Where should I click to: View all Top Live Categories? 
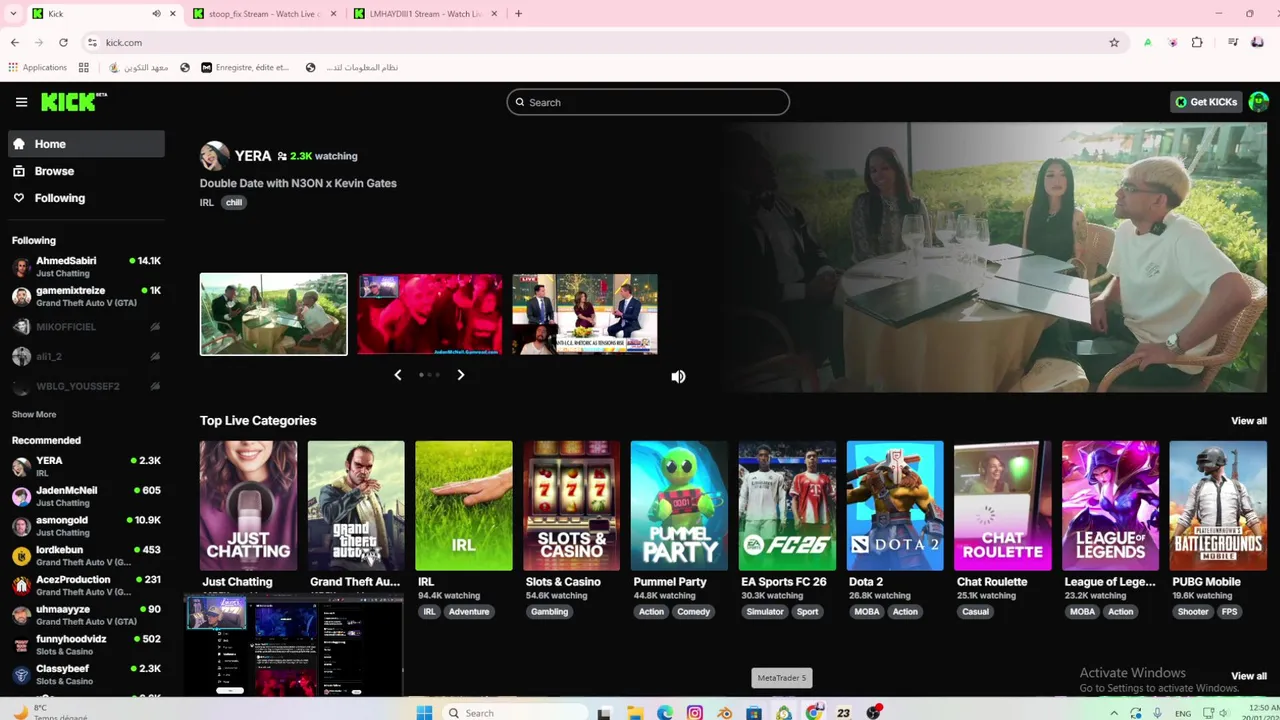coord(1249,421)
